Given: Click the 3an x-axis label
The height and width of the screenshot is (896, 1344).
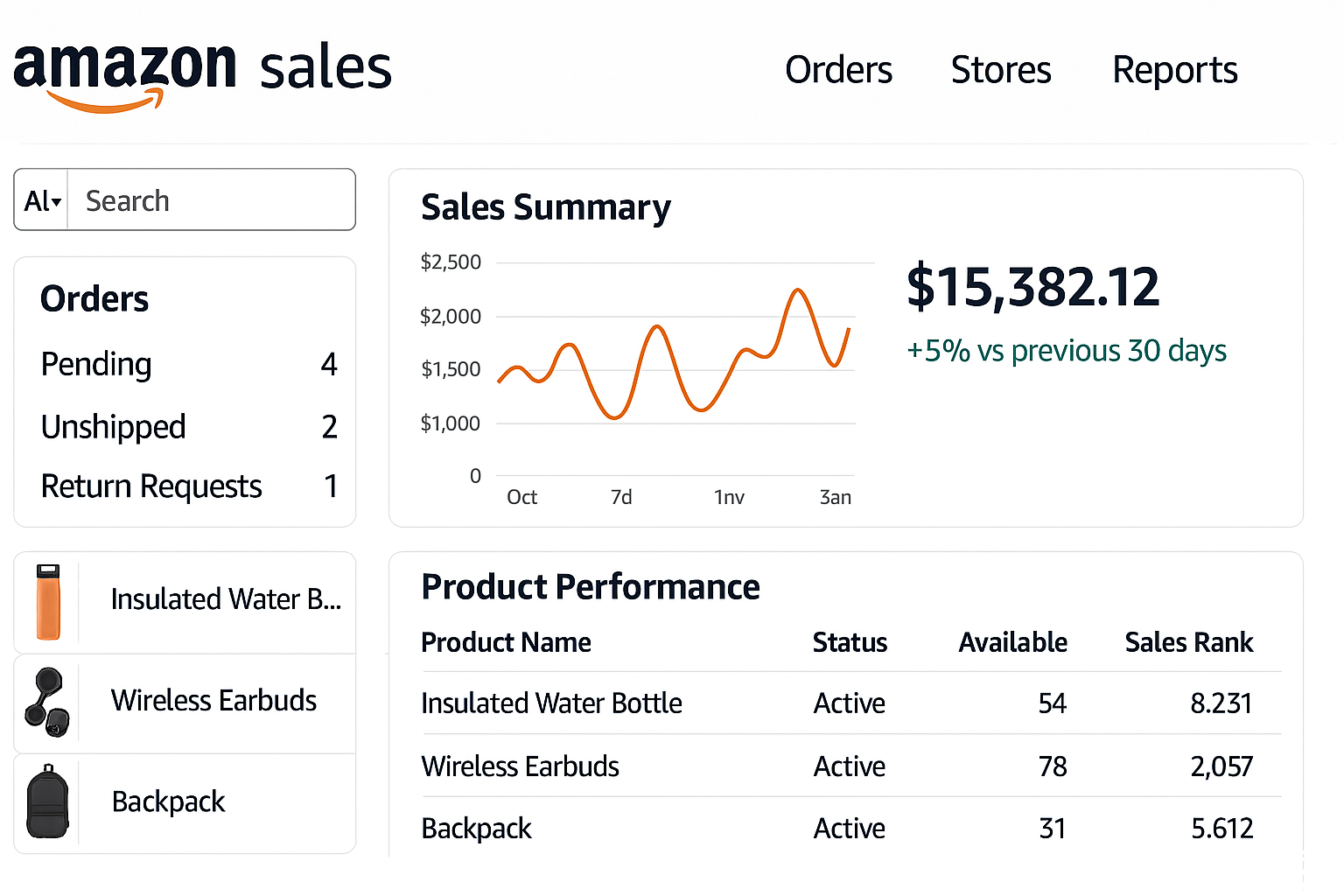Looking at the screenshot, I should point(835,497).
